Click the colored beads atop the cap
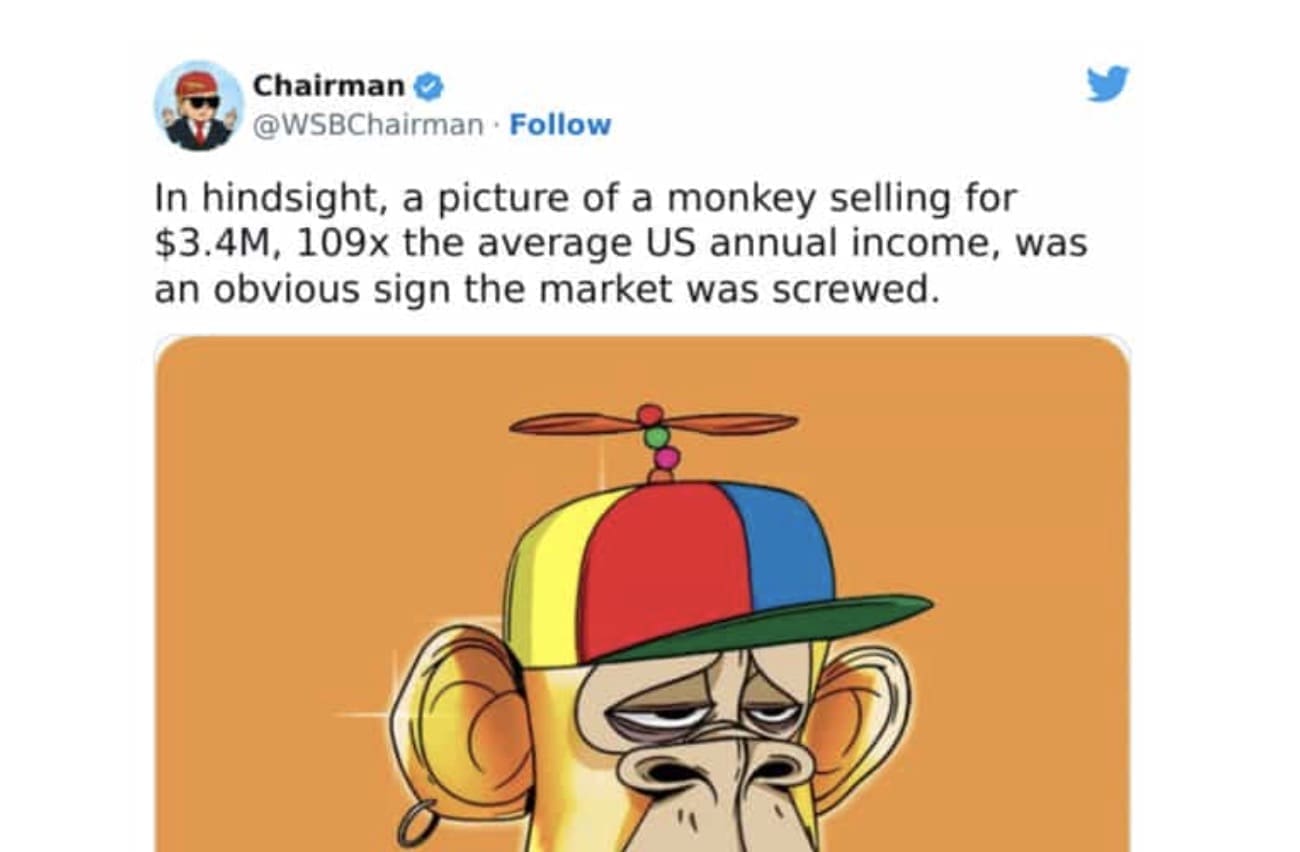 tap(656, 440)
